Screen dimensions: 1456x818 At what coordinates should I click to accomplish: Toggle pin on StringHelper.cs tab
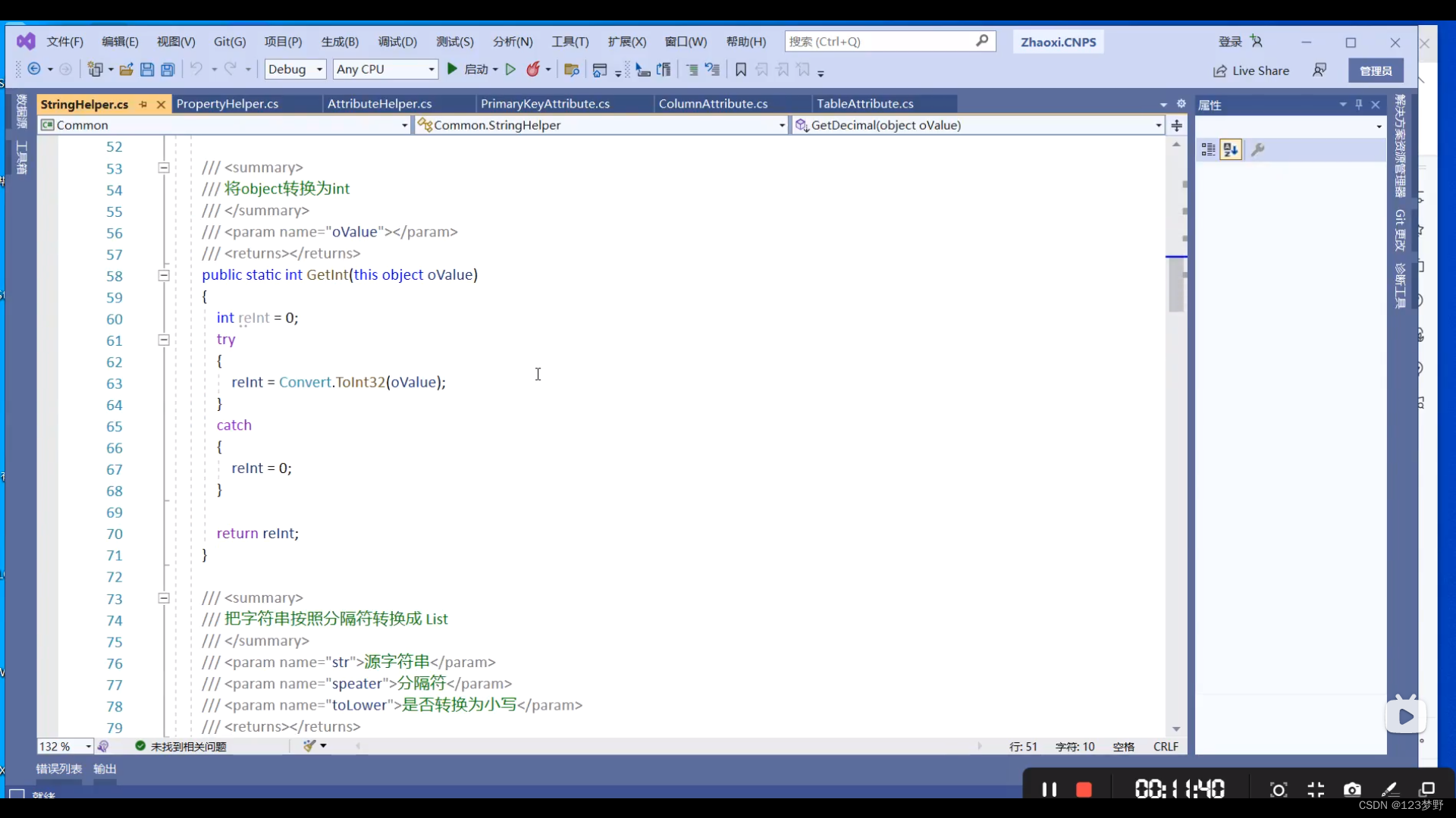coord(143,104)
